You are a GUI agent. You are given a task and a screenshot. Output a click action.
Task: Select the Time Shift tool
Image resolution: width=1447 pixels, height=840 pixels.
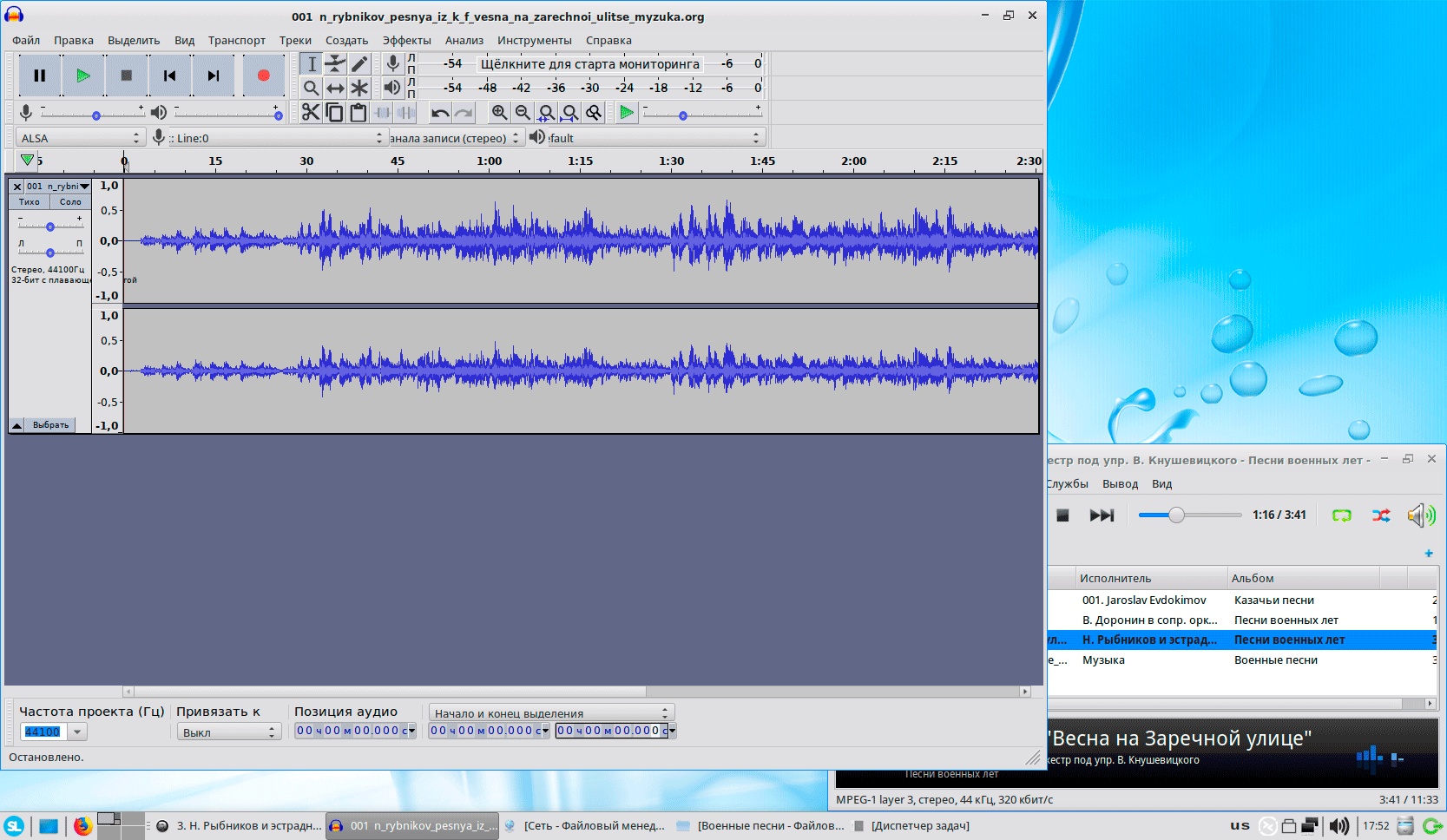[335, 88]
